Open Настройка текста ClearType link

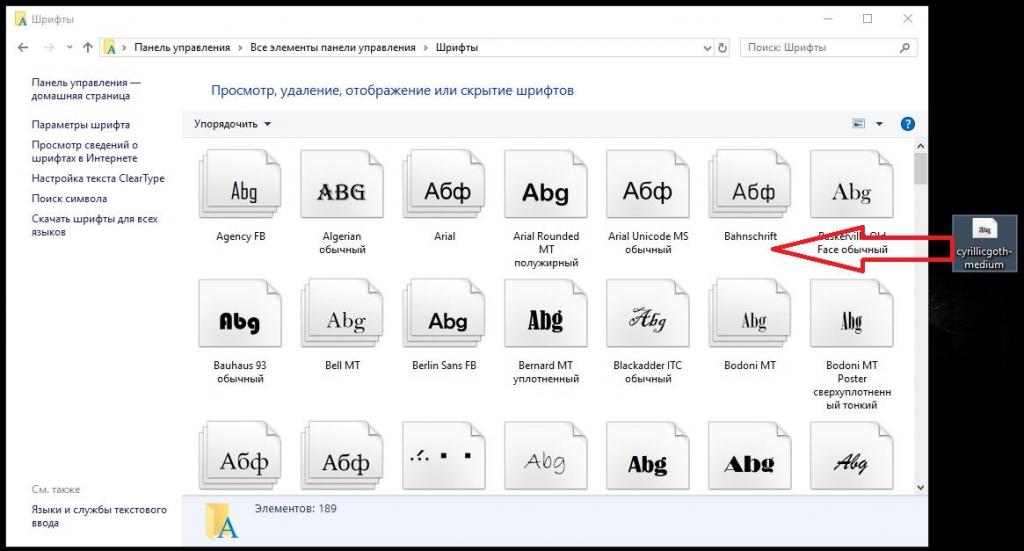[x=98, y=178]
